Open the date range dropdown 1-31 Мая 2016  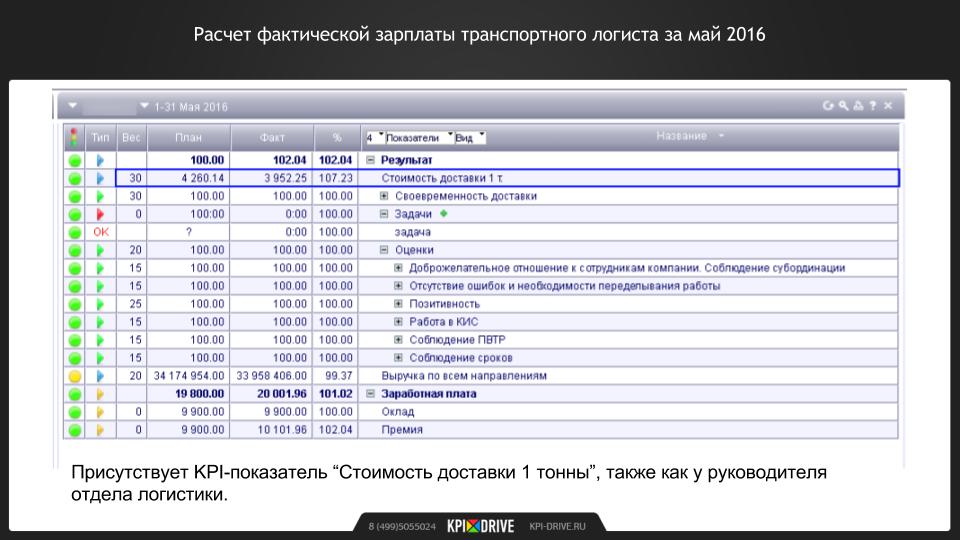click(x=144, y=106)
